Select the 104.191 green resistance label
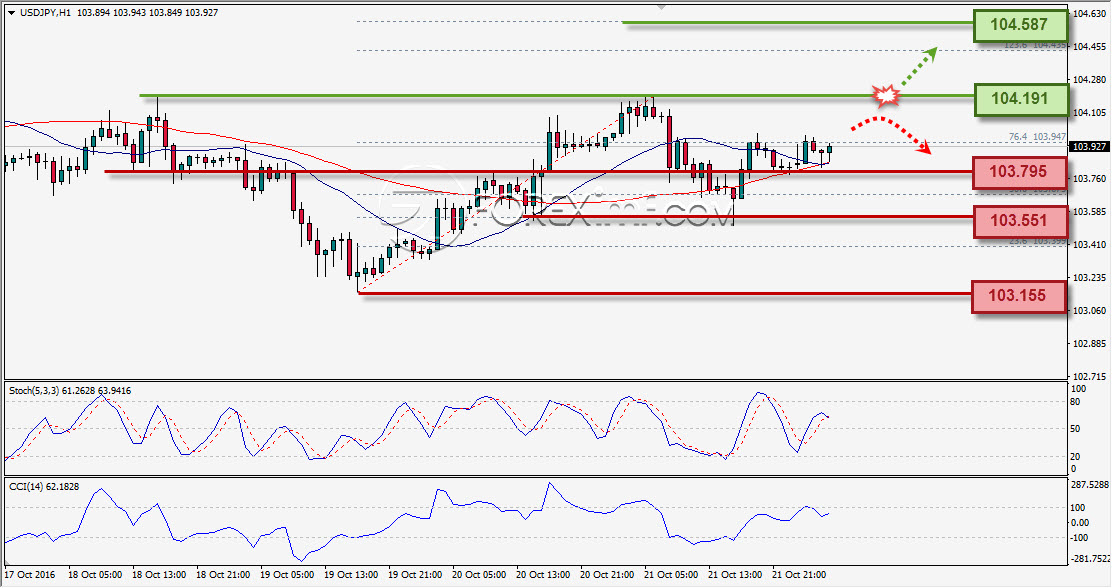This screenshot has height=588, width=1112. click(1021, 99)
